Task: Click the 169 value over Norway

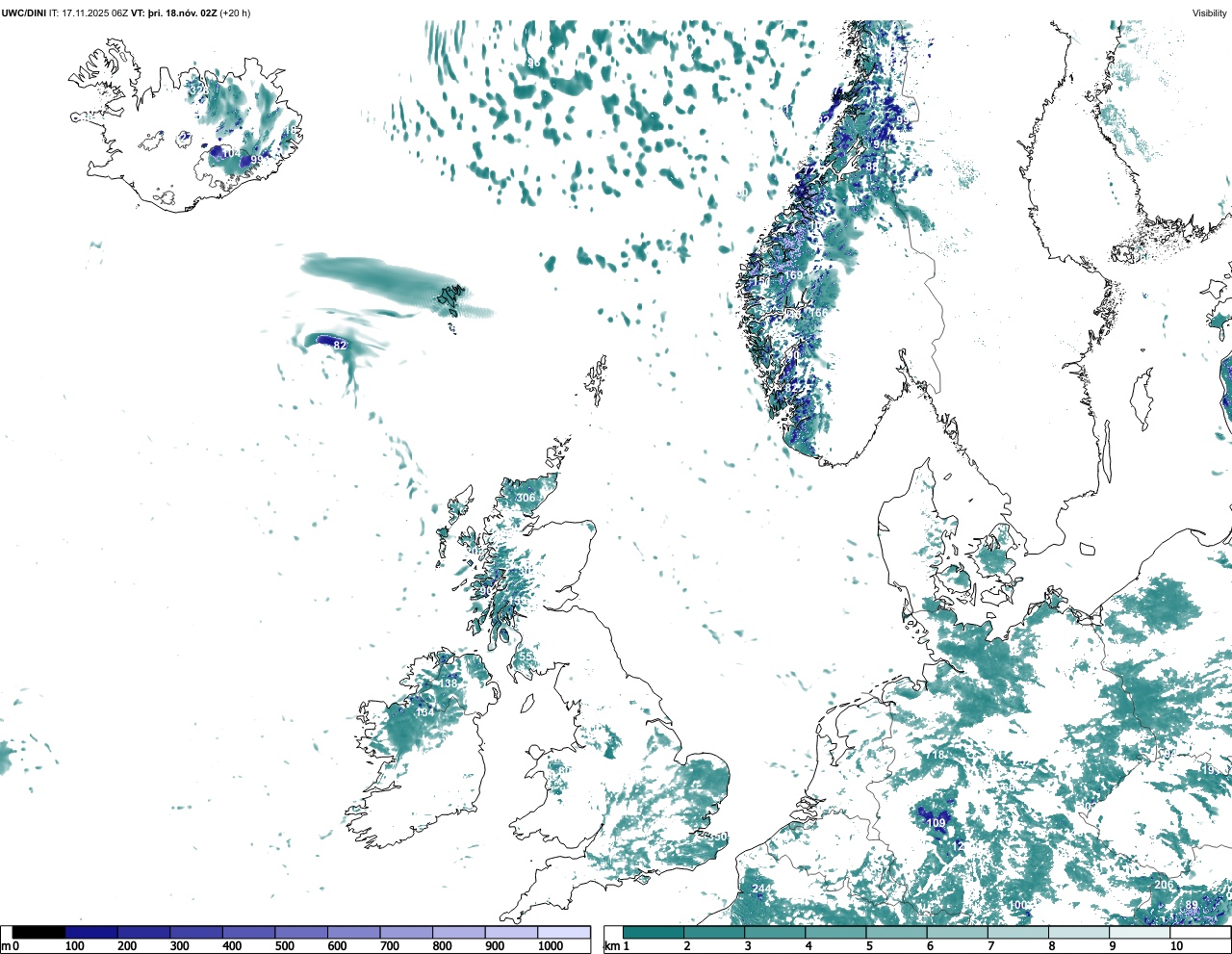Action: [x=794, y=275]
